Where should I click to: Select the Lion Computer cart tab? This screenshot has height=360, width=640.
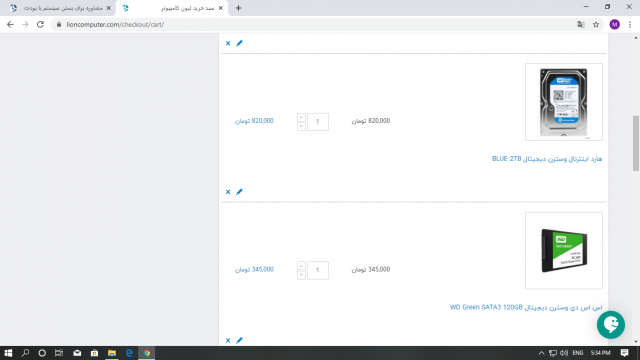tap(172, 8)
